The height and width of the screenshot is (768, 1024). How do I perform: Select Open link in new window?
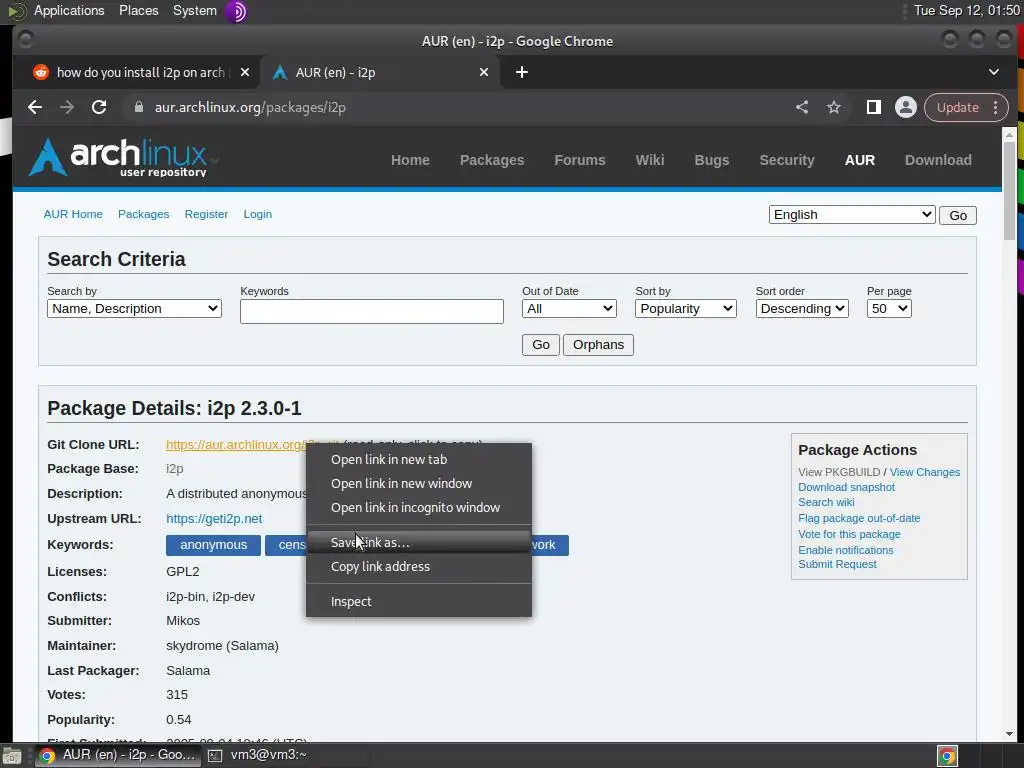pyautogui.click(x=419, y=484)
